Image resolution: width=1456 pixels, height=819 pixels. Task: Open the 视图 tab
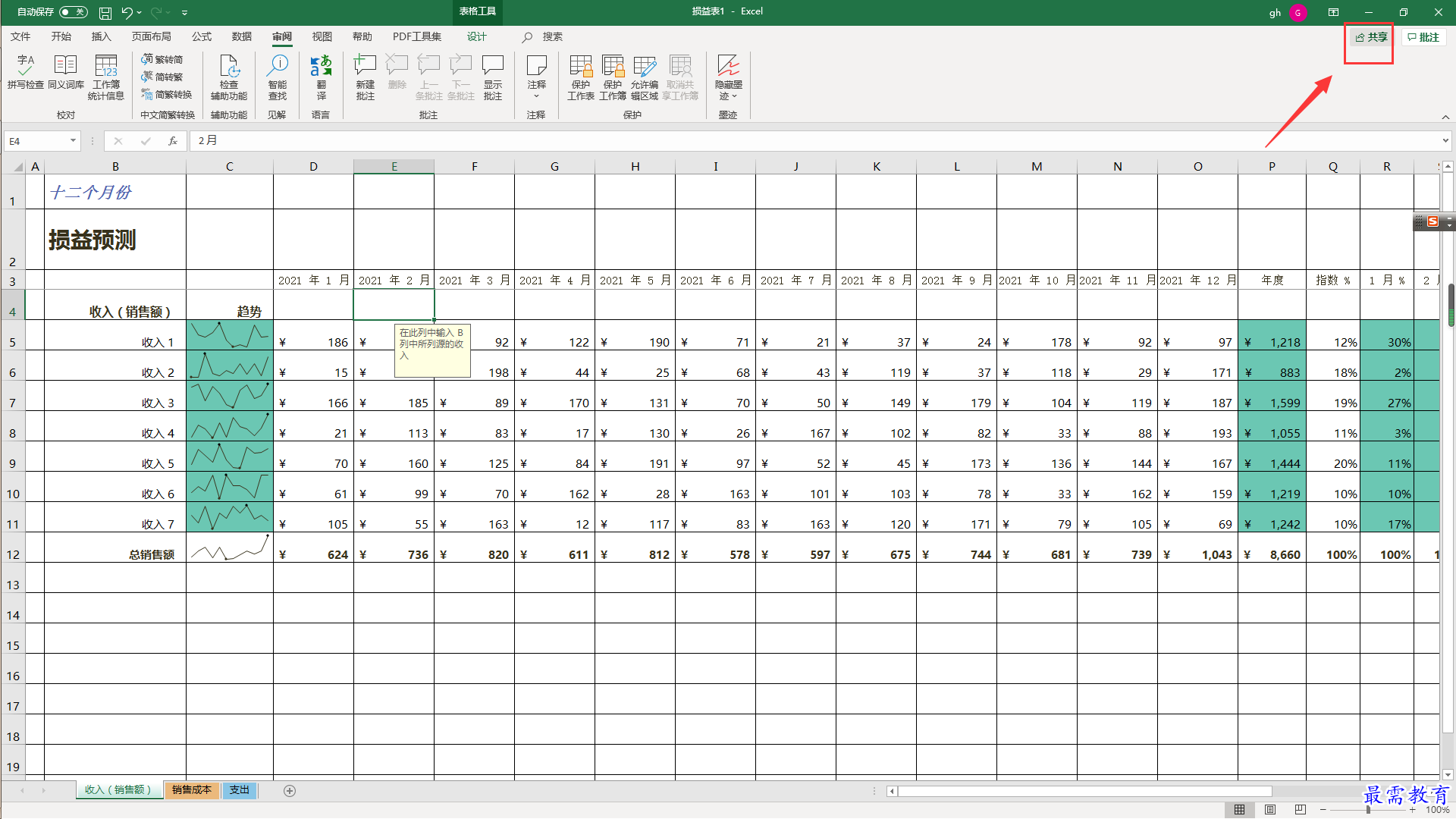(322, 36)
